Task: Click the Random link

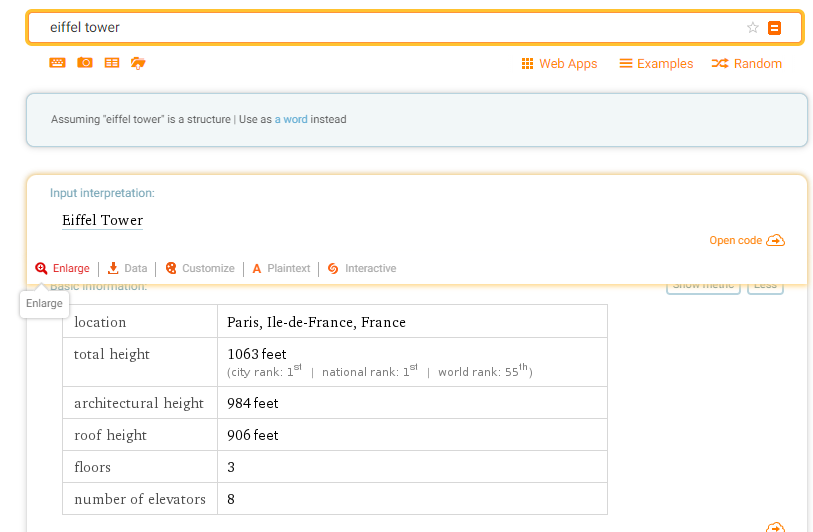Action: [x=747, y=64]
